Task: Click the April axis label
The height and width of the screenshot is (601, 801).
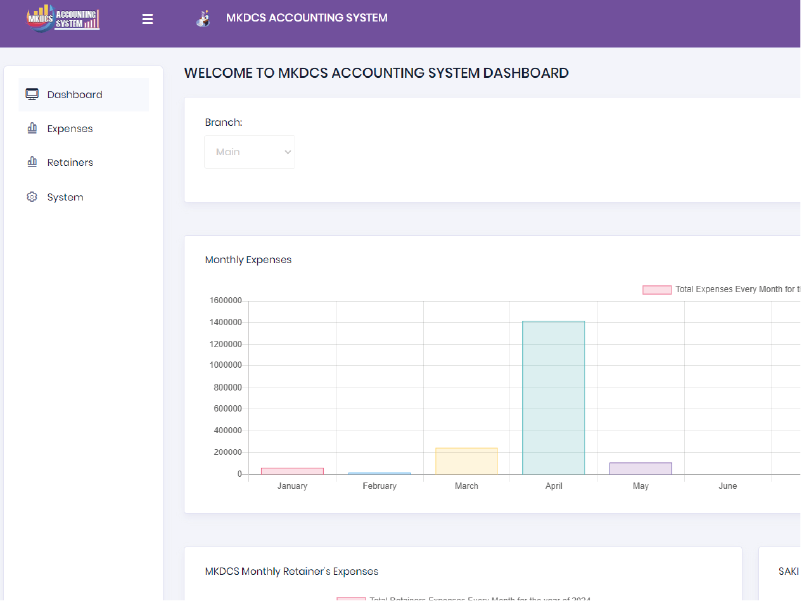Action: (x=554, y=486)
